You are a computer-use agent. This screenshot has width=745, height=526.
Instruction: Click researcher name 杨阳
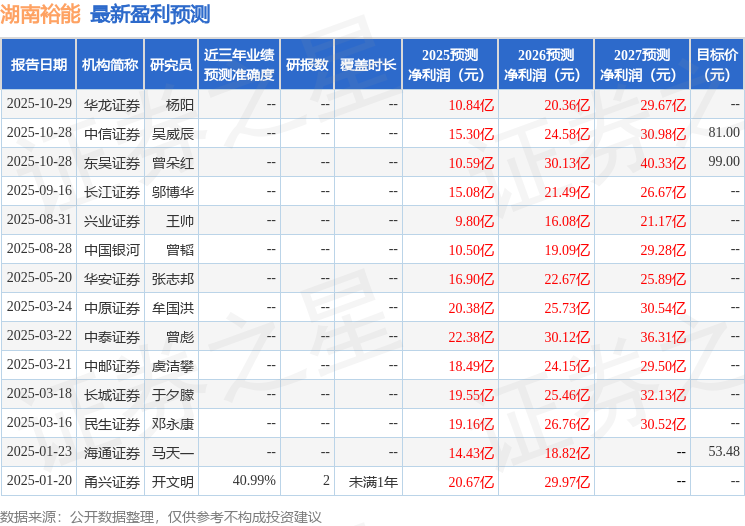coord(180,105)
